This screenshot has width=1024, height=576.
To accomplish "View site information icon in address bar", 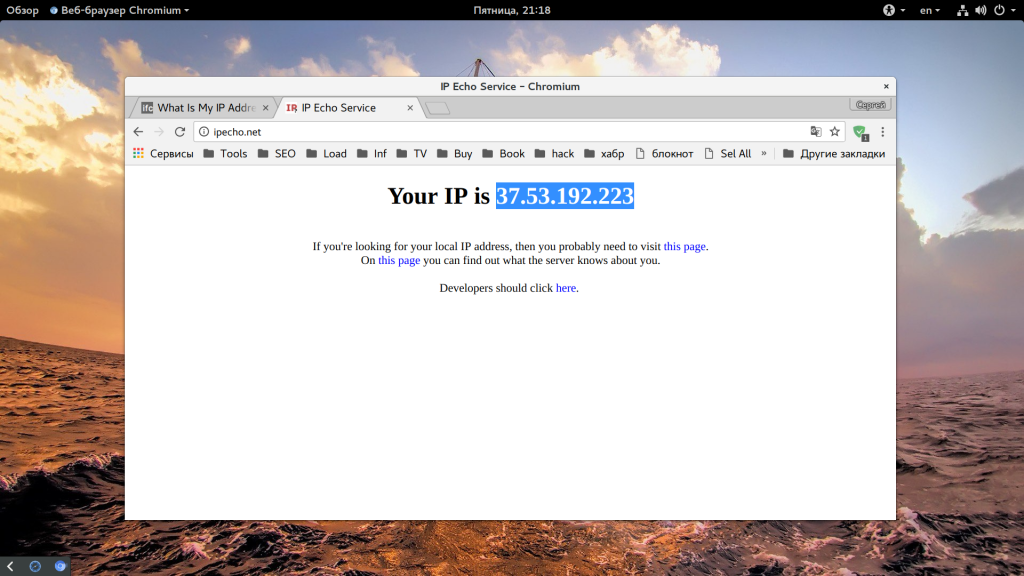I will click(x=204, y=132).
